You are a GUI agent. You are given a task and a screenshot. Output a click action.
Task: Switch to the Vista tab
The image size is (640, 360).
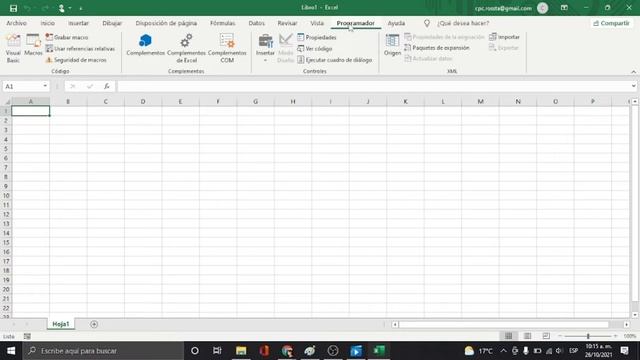point(317,23)
